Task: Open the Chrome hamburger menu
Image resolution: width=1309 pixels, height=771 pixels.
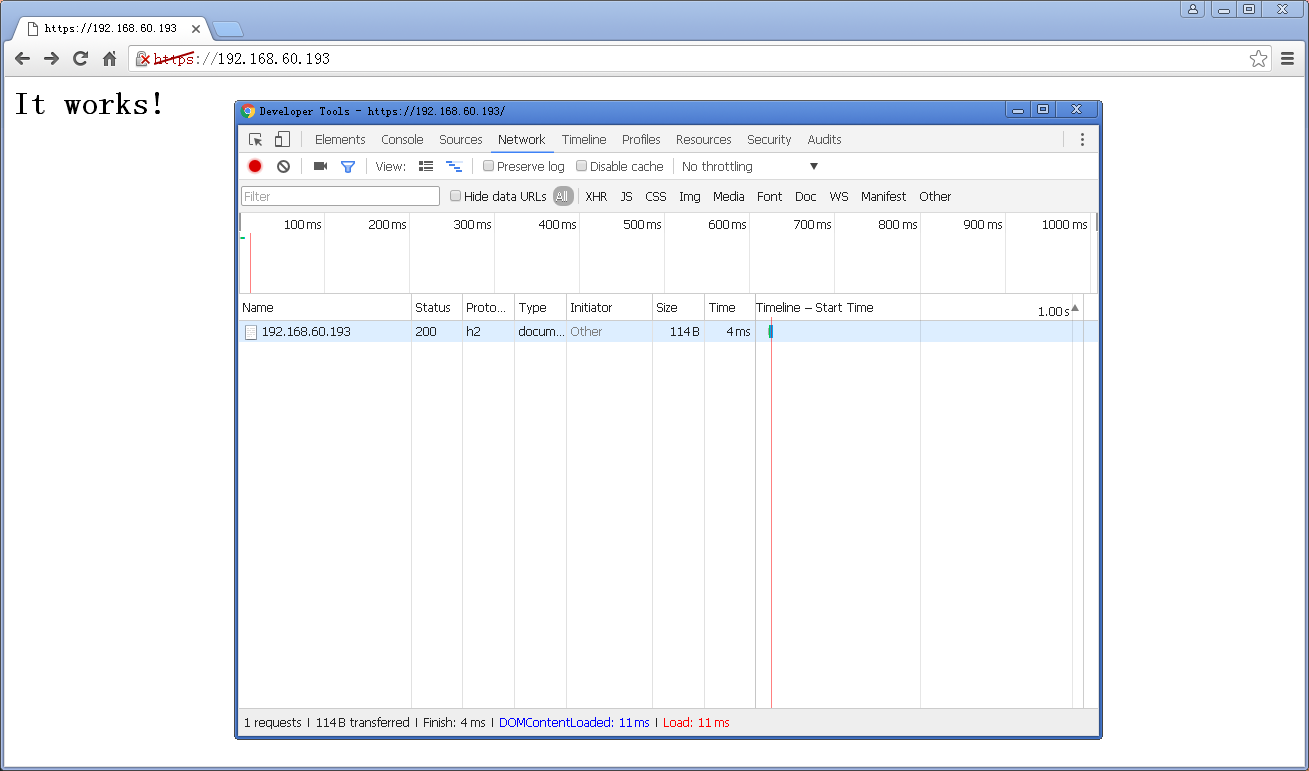Action: (1288, 59)
